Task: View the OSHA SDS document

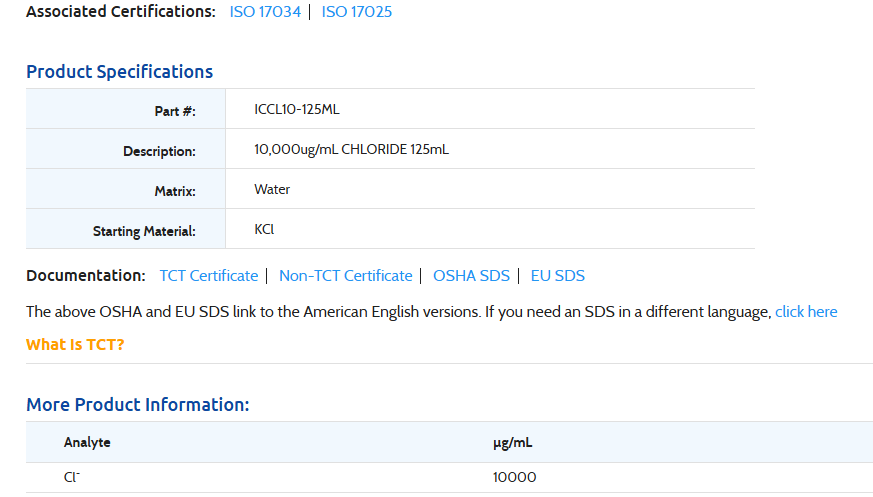Action: (471, 276)
